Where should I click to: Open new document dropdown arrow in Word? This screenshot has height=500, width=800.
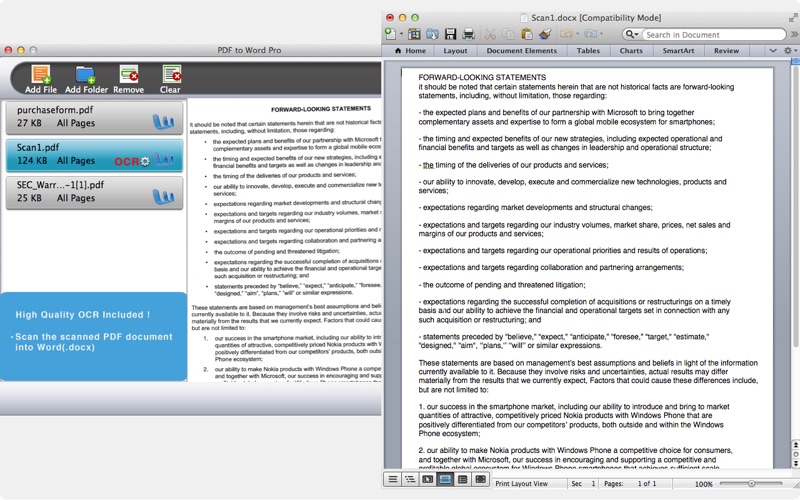[x=401, y=34]
